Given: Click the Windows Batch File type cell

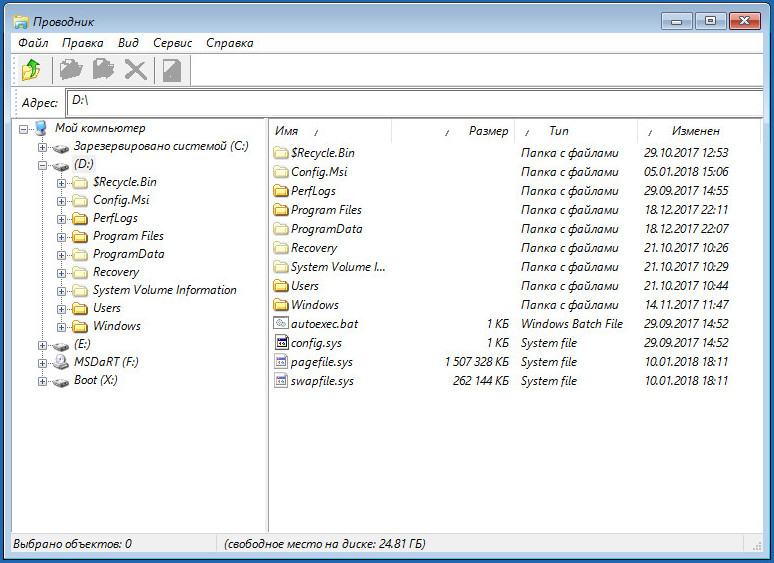Looking at the screenshot, I should (572, 324).
